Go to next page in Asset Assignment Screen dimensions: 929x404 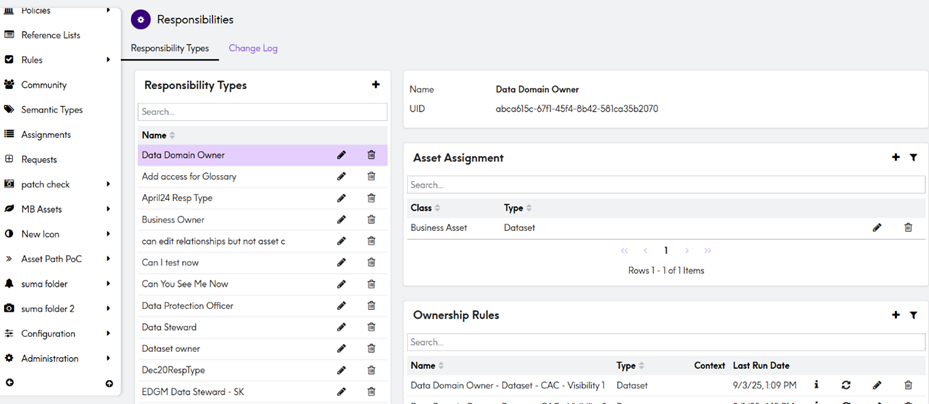point(687,251)
